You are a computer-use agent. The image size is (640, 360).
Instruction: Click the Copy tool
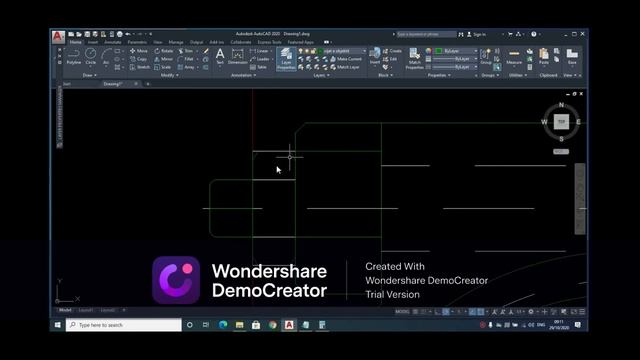pos(138,59)
